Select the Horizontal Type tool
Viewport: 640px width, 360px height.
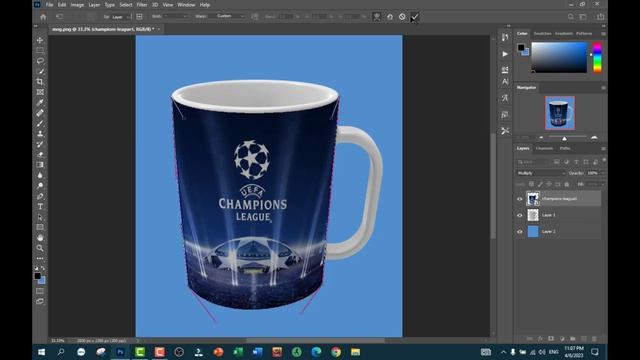40,207
